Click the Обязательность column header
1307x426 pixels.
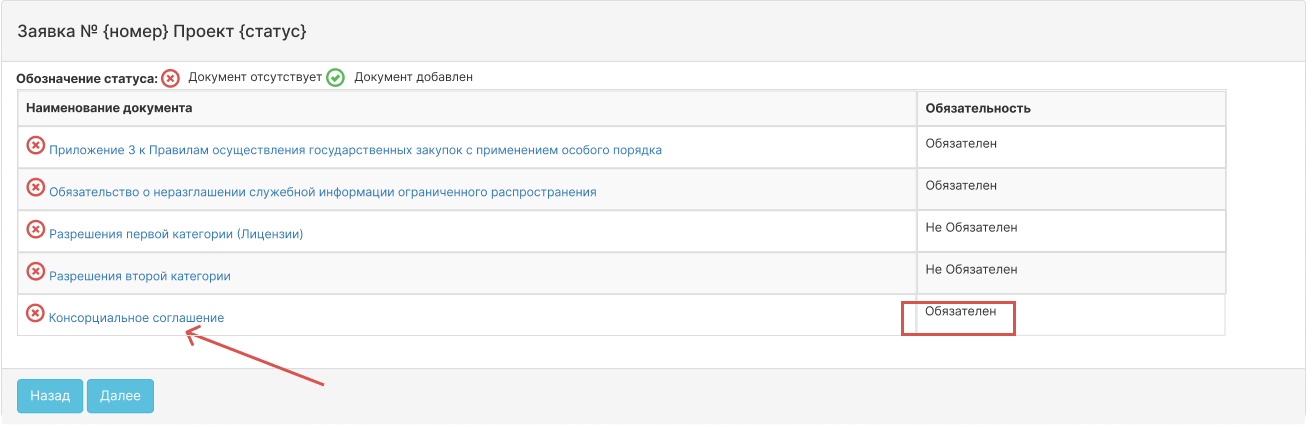(x=978, y=108)
